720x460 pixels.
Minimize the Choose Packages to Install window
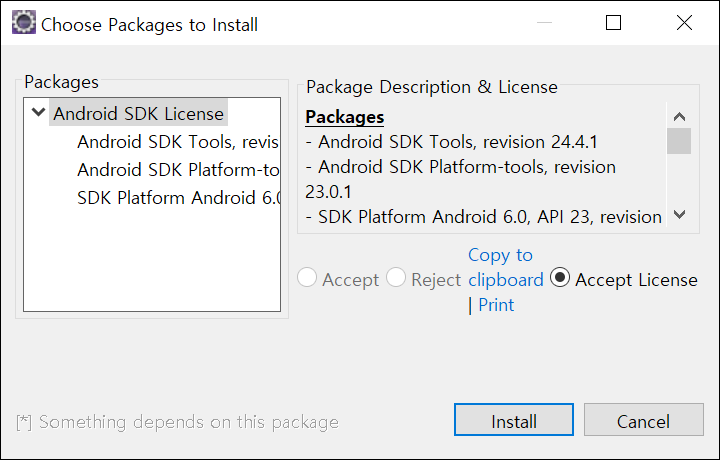point(544,22)
